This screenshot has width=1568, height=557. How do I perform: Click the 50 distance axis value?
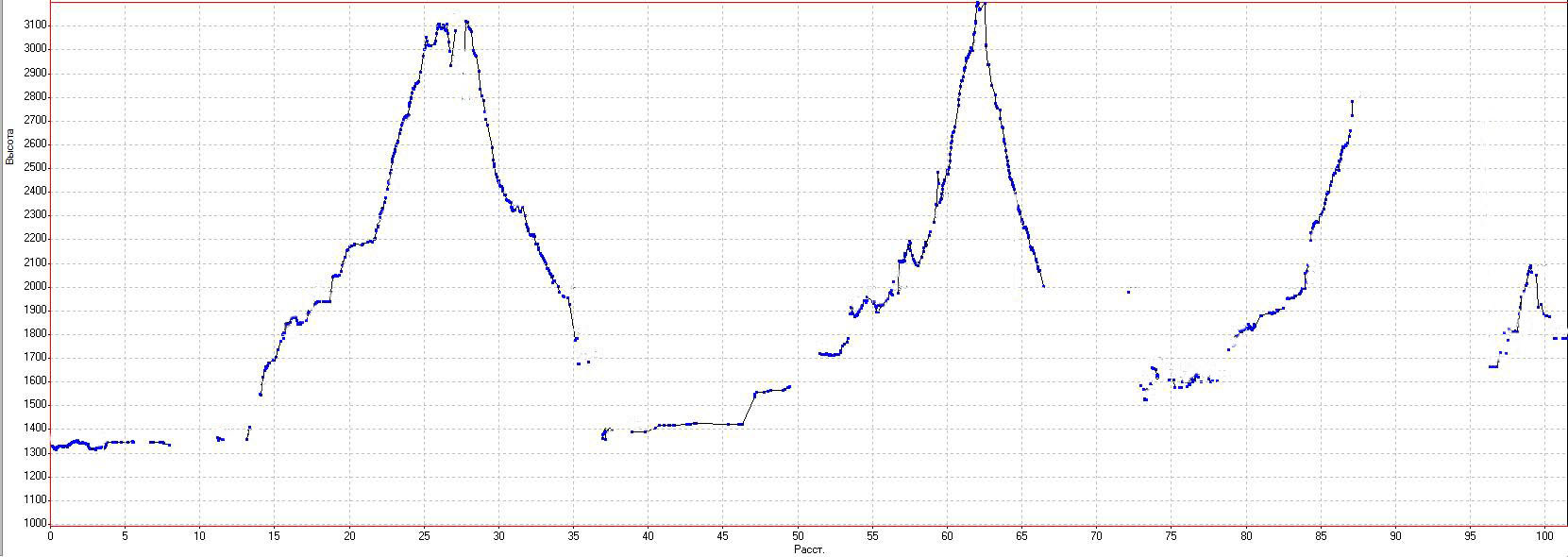coord(798,536)
